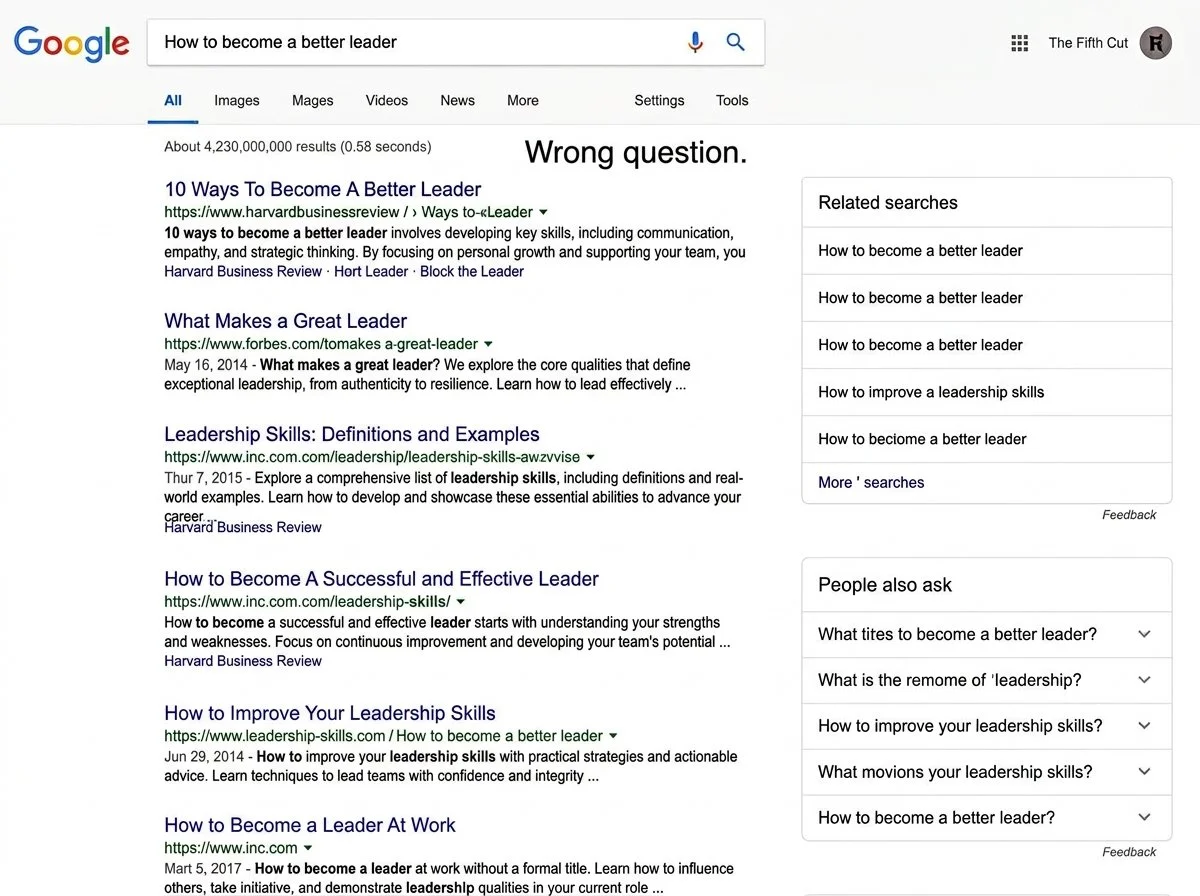Open dropdown arrow next to harvardbusinessreview URL
Viewport: 1200px width, 896px height.
click(543, 212)
